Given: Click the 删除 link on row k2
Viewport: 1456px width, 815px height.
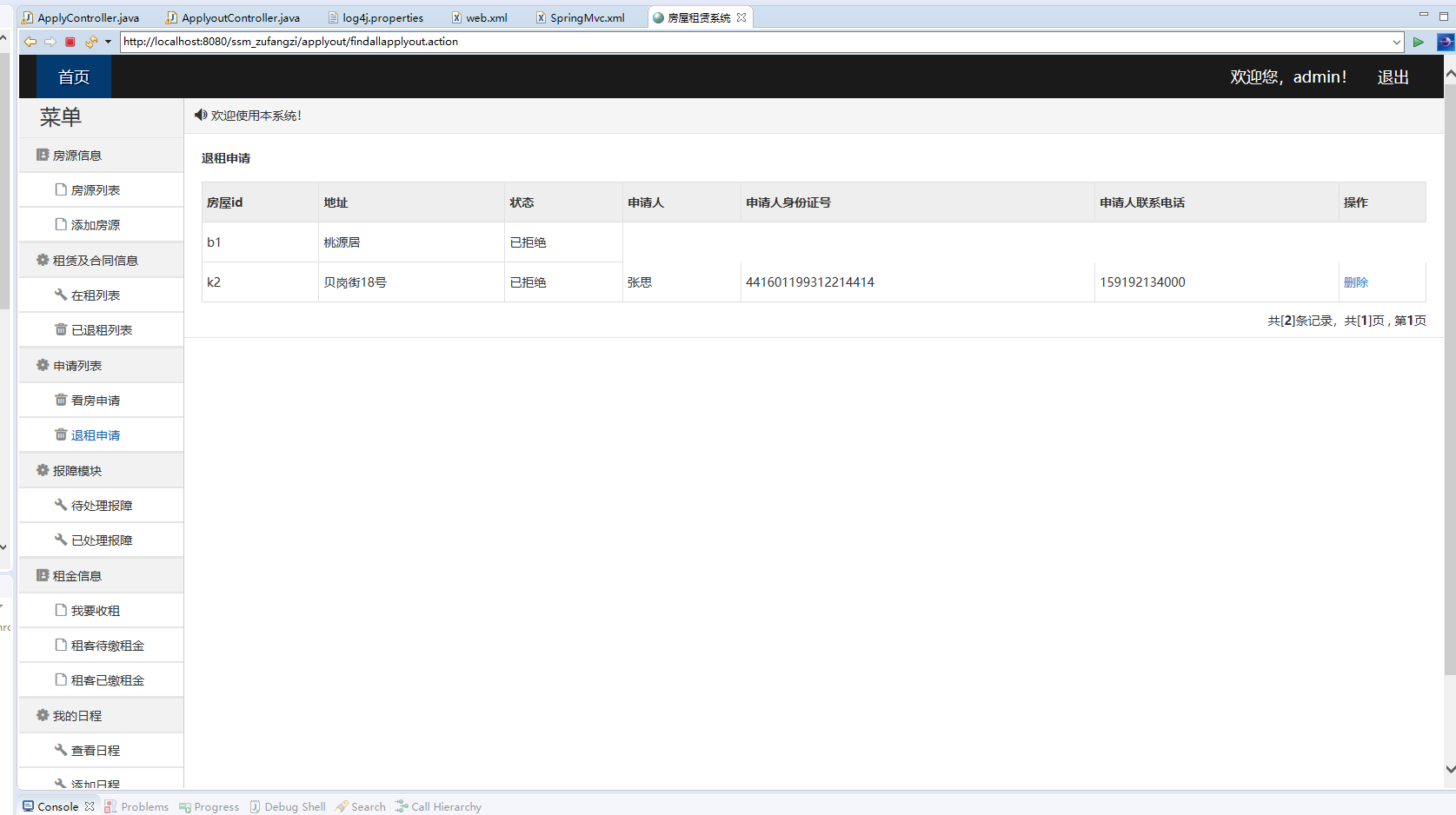Looking at the screenshot, I should point(1356,282).
